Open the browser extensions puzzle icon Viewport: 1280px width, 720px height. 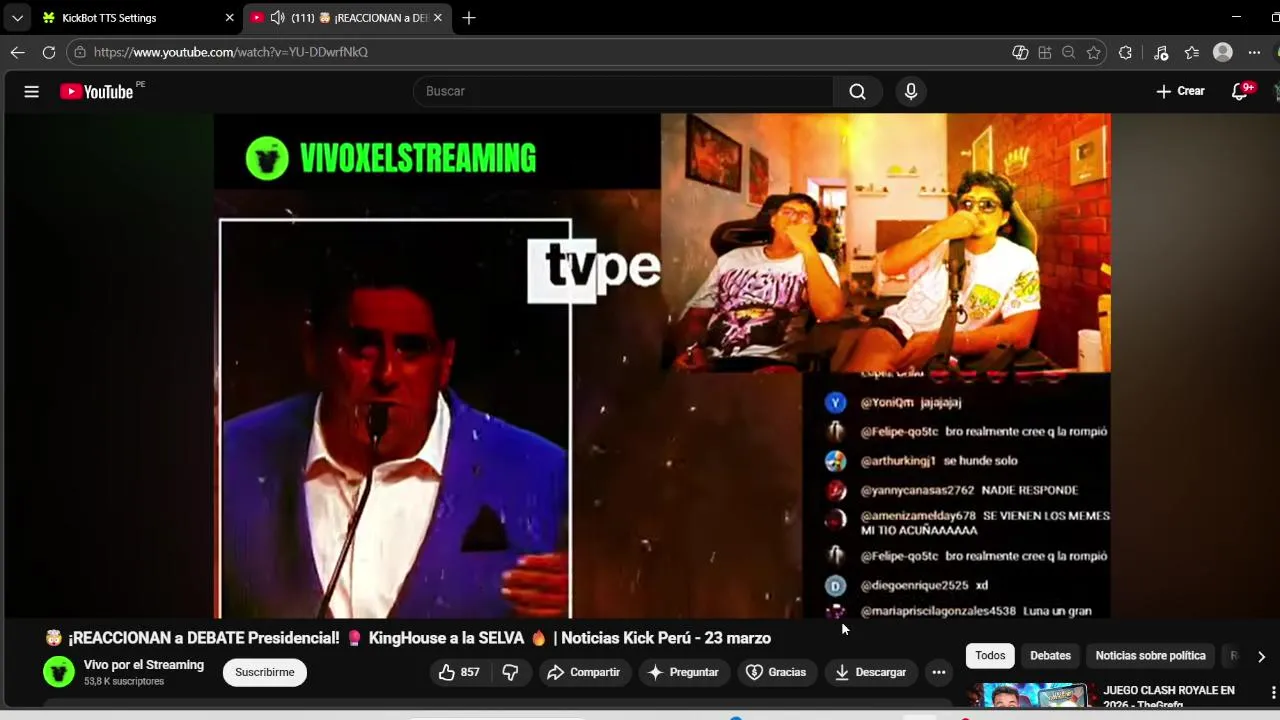[x=1126, y=52]
